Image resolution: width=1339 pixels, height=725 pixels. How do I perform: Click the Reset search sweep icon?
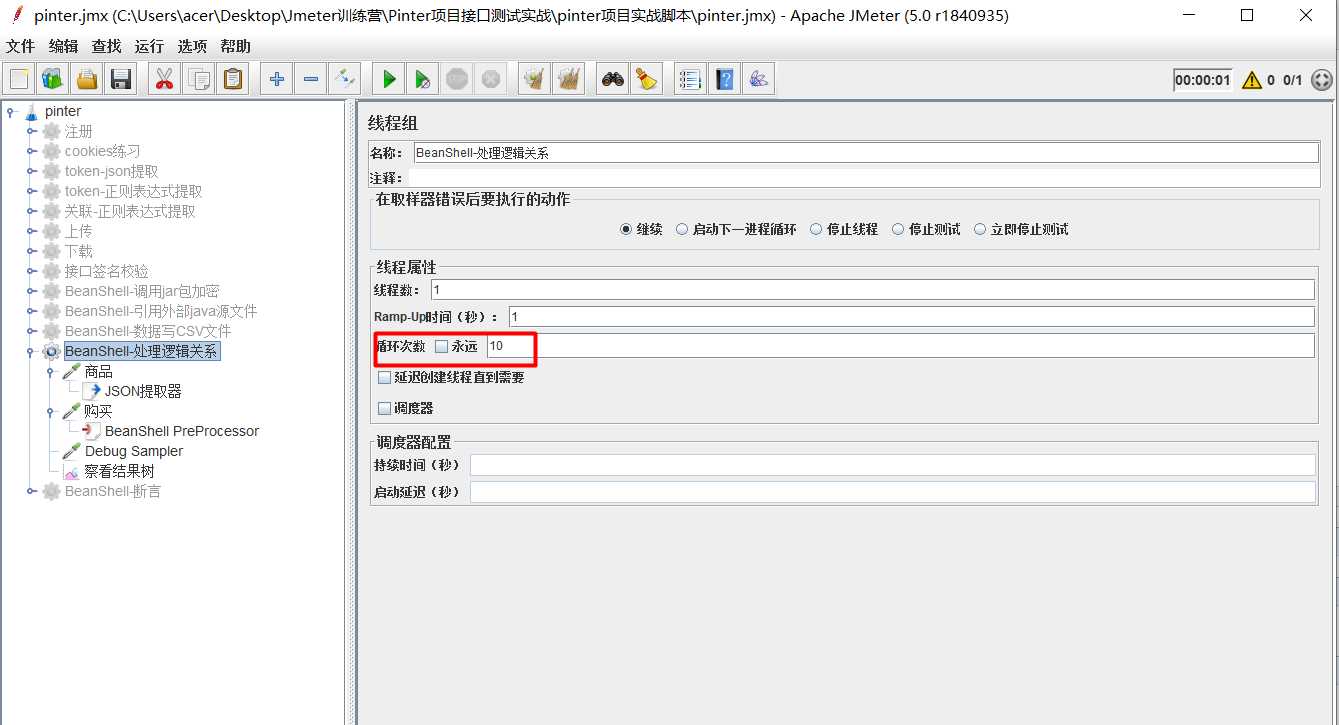[647, 79]
